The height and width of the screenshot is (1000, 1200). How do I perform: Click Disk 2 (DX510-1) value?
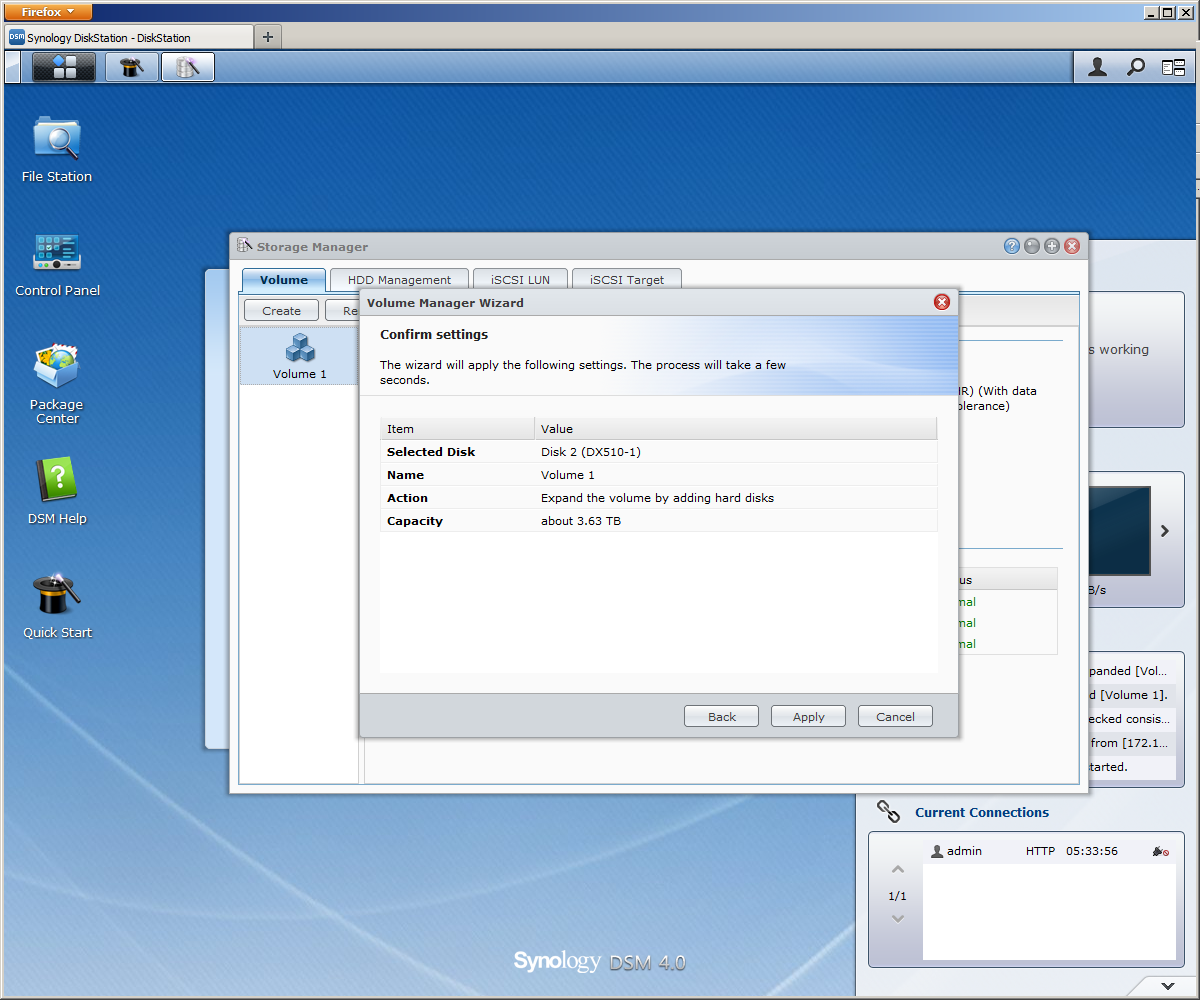coord(591,452)
